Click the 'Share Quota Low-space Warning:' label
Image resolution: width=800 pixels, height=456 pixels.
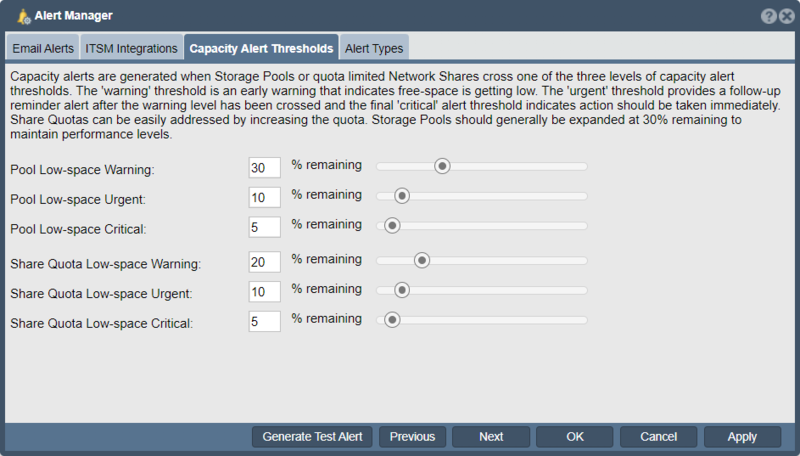pyautogui.click(x=106, y=264)
